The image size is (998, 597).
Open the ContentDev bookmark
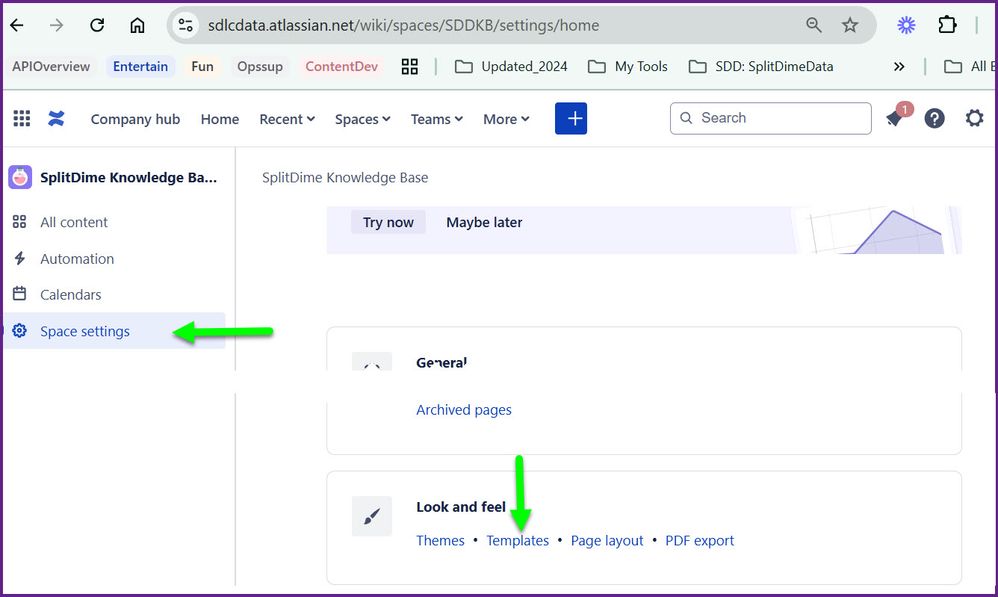tap(342, 66)
